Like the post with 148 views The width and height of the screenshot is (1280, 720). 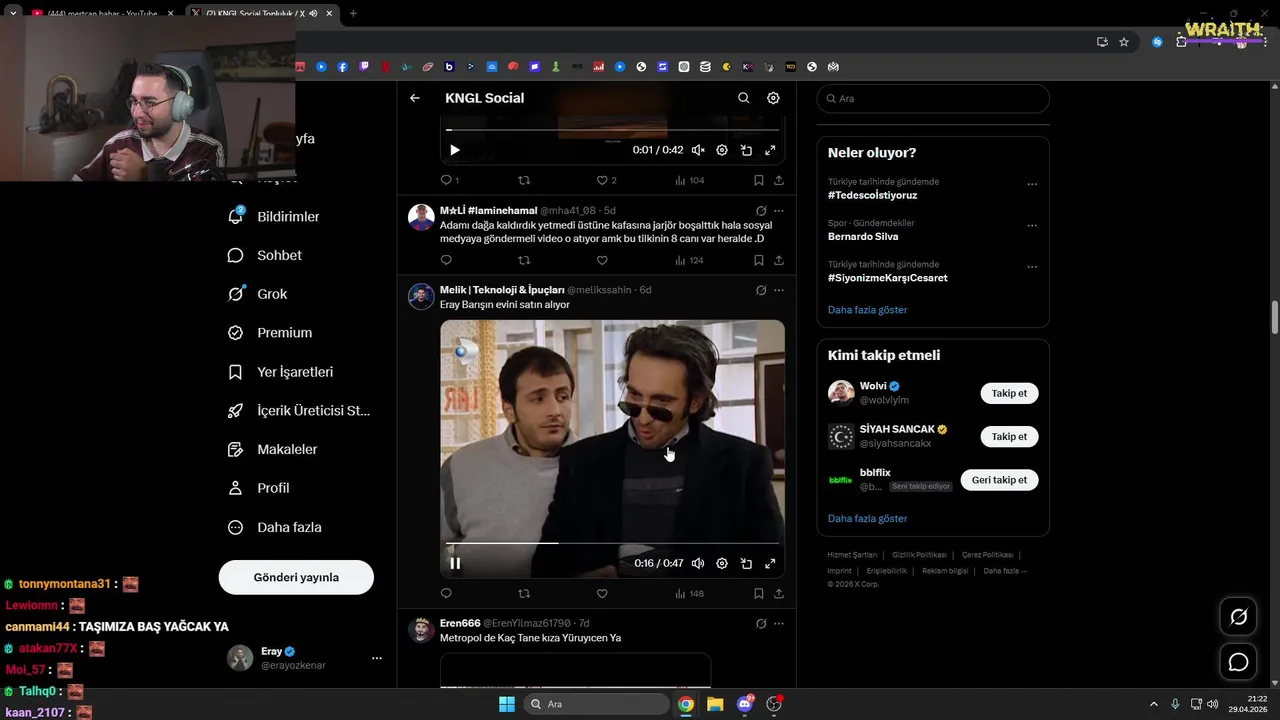pyautogui.click(x=602, y=593)
